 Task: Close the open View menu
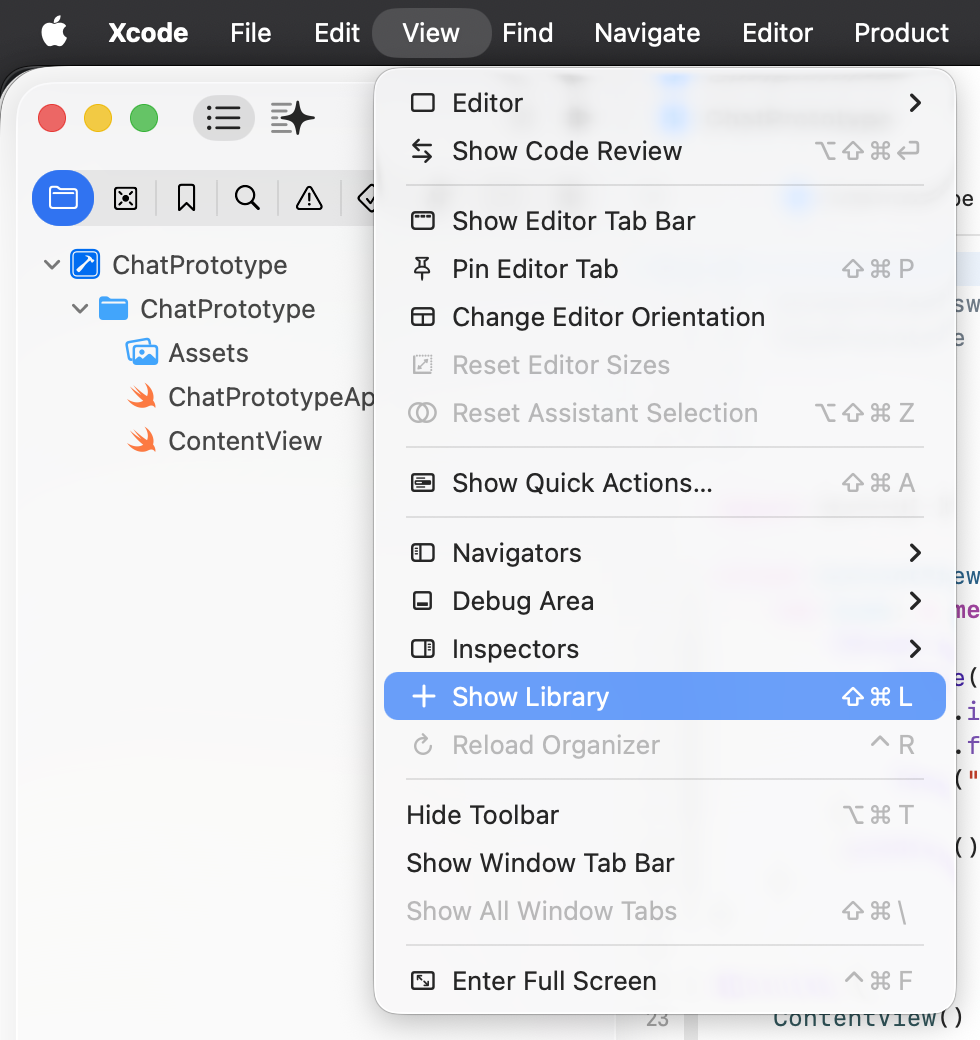[431, 32]
